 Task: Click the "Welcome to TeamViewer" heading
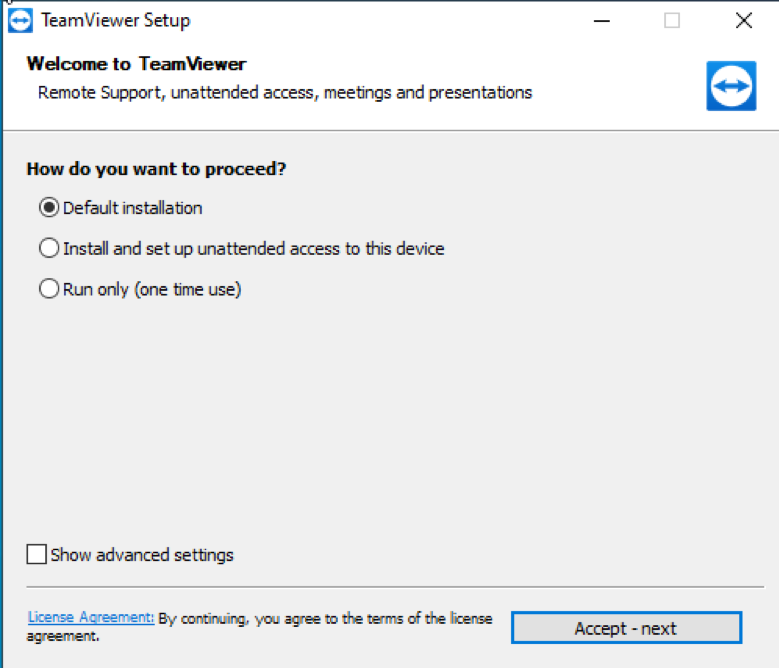136,64
